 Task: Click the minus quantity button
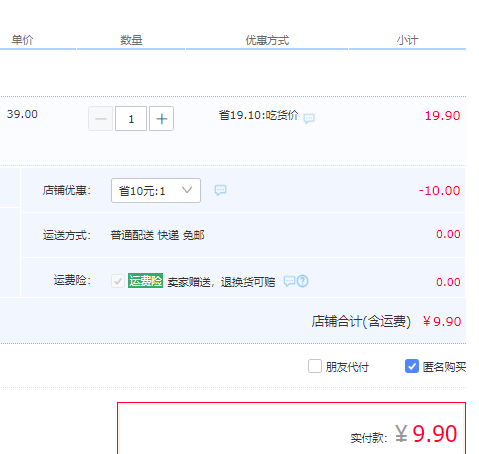pos(100,119)
